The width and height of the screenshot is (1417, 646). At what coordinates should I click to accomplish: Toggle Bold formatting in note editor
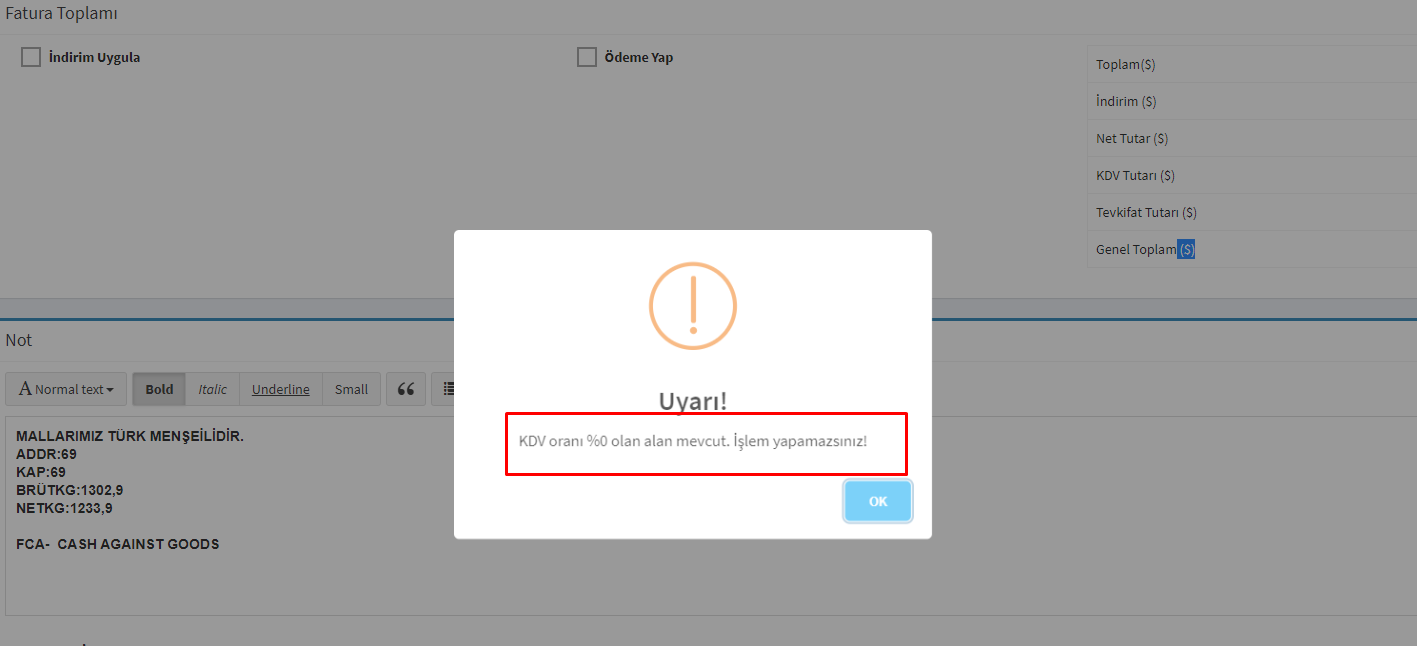click(159, 389)
